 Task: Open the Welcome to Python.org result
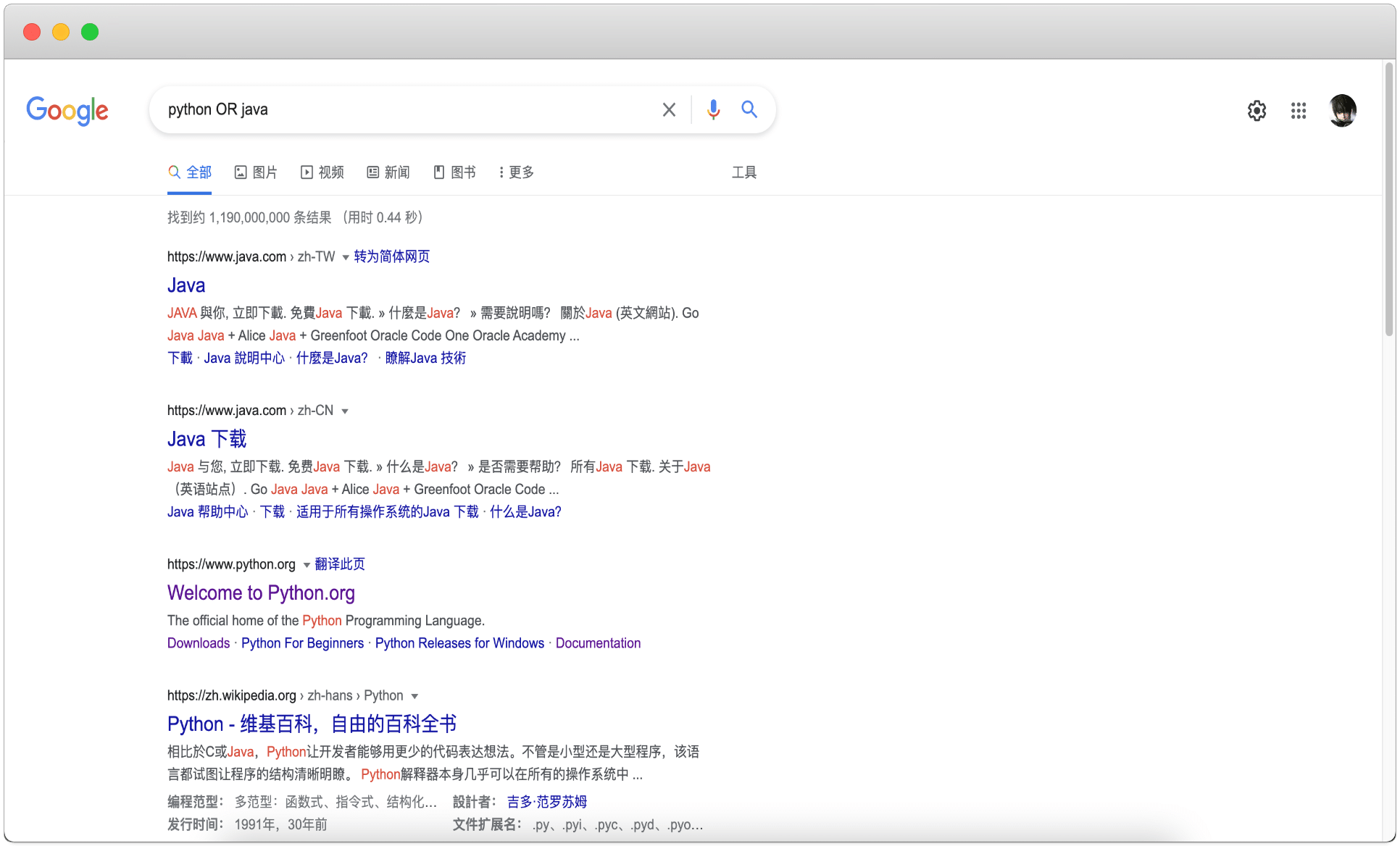261,592
